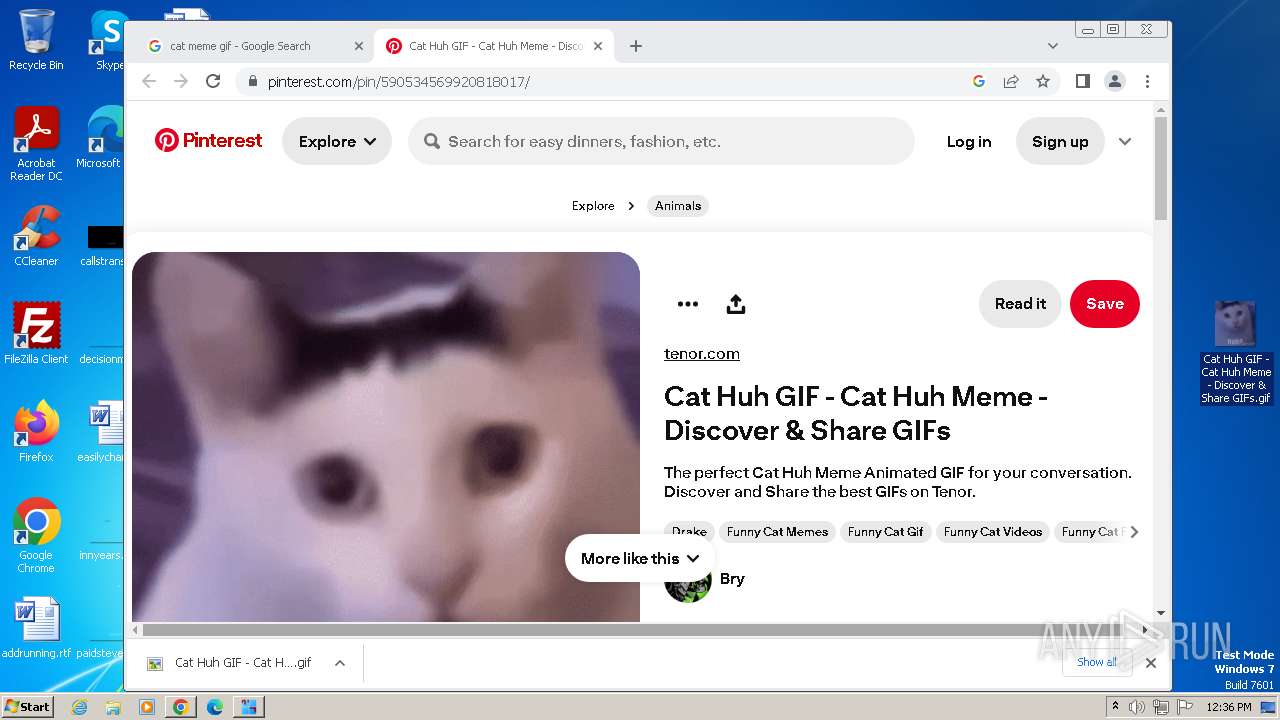Open the Chrome three-dot menu
1280x720 pixels.
click(1147, 82)
